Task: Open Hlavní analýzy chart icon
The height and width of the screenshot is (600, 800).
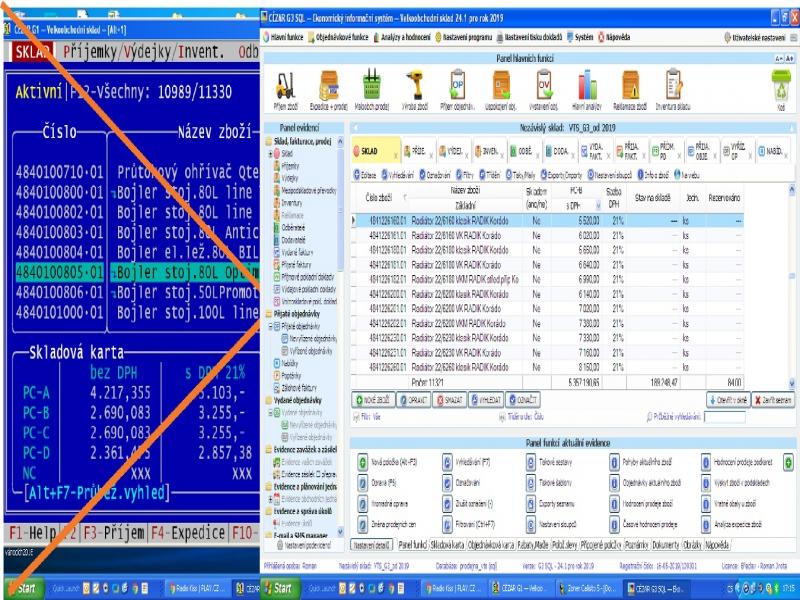Action: [x=586, y=88]
